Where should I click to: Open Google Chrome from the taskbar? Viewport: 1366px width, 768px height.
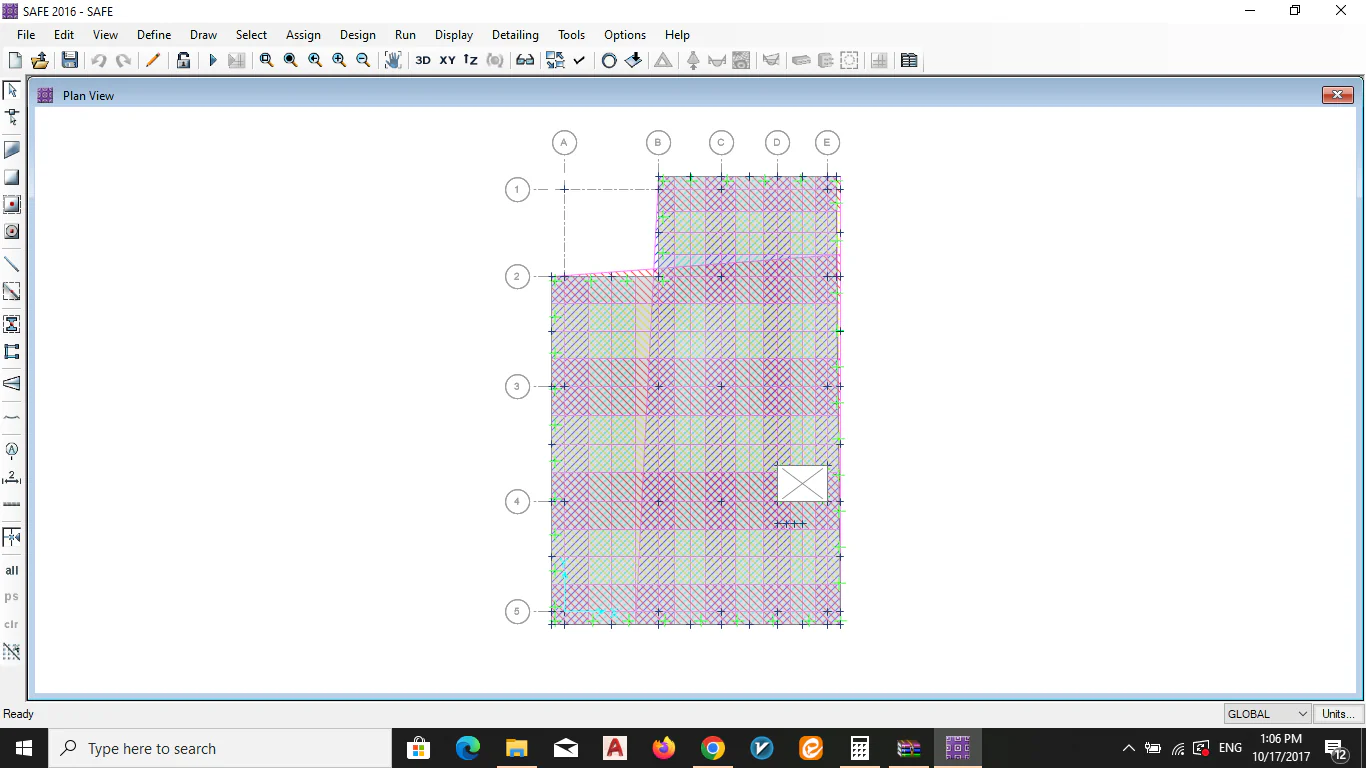coord(712,748)
